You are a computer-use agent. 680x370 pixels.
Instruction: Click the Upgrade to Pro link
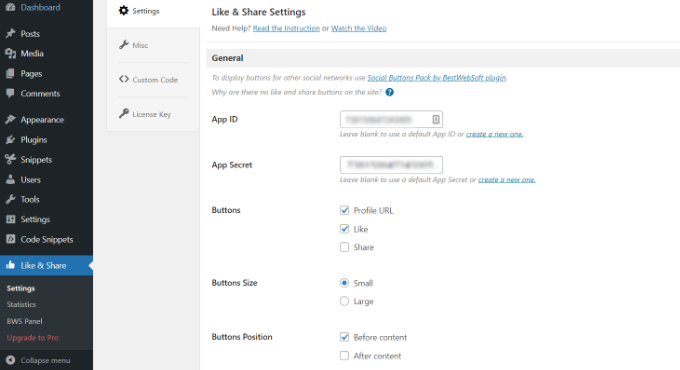click(33, 337)
